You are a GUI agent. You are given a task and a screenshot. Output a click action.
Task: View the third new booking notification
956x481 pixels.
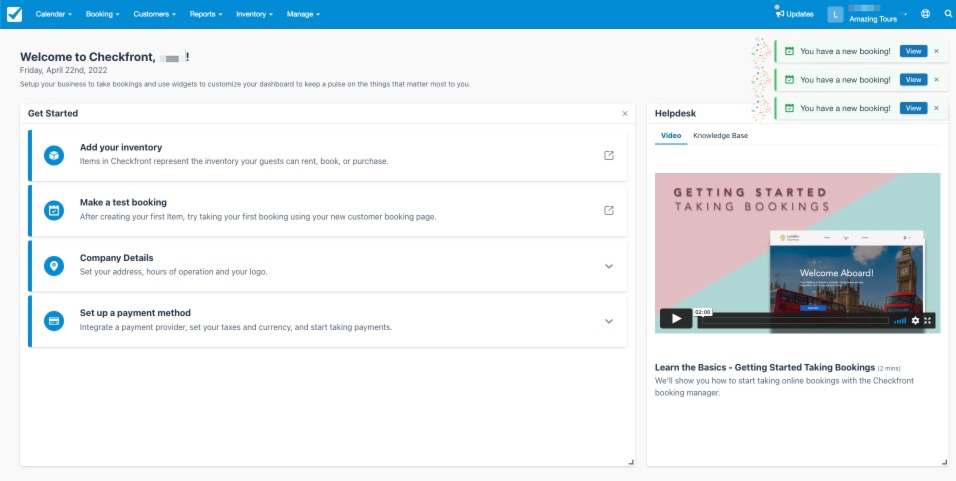[x=913, y=108]
